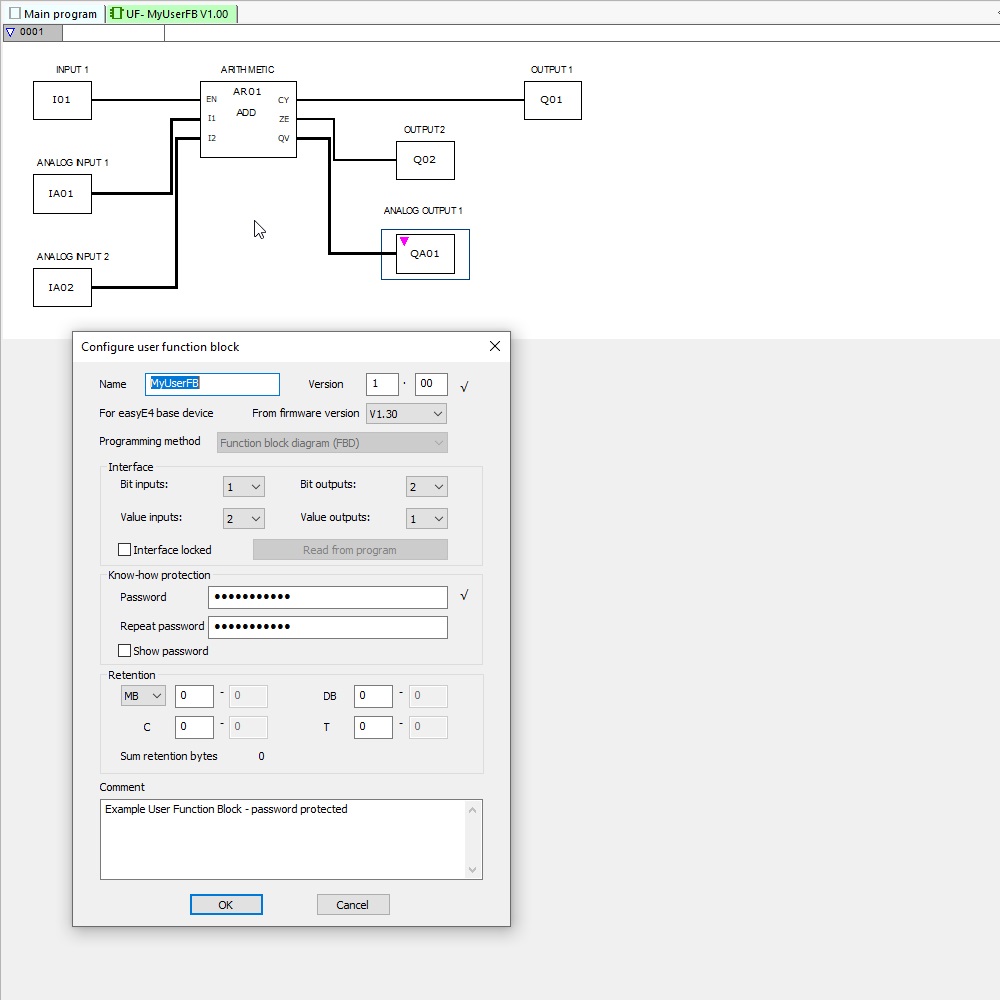Screen dimensions: 1000x1000
Task: Click the ANALOG OUTPUT 1 label
Action: [423, 211]
